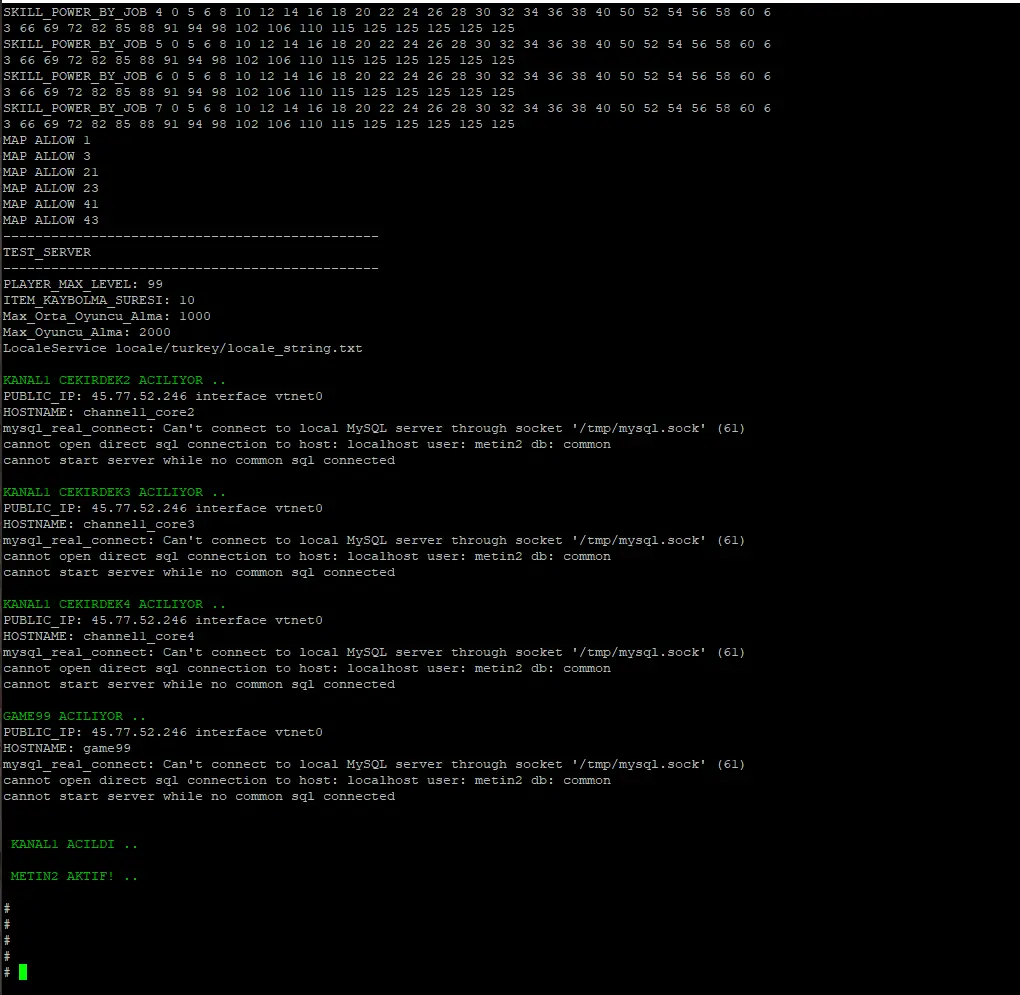Click the 'Max_Oyuncu_Alma: 2000' line

click(87, 332)
